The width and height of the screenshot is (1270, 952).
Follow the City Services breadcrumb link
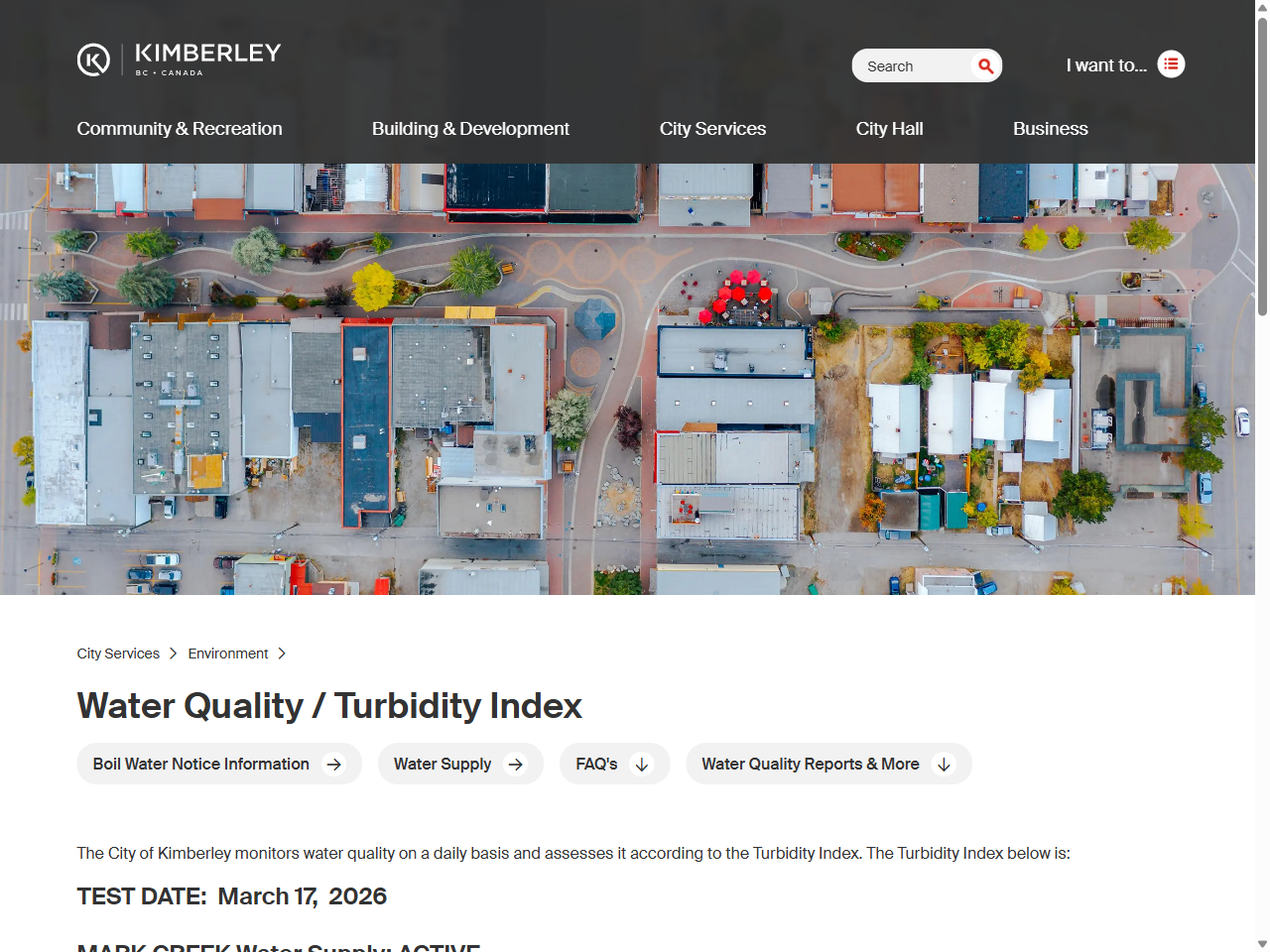coord(118,654)
